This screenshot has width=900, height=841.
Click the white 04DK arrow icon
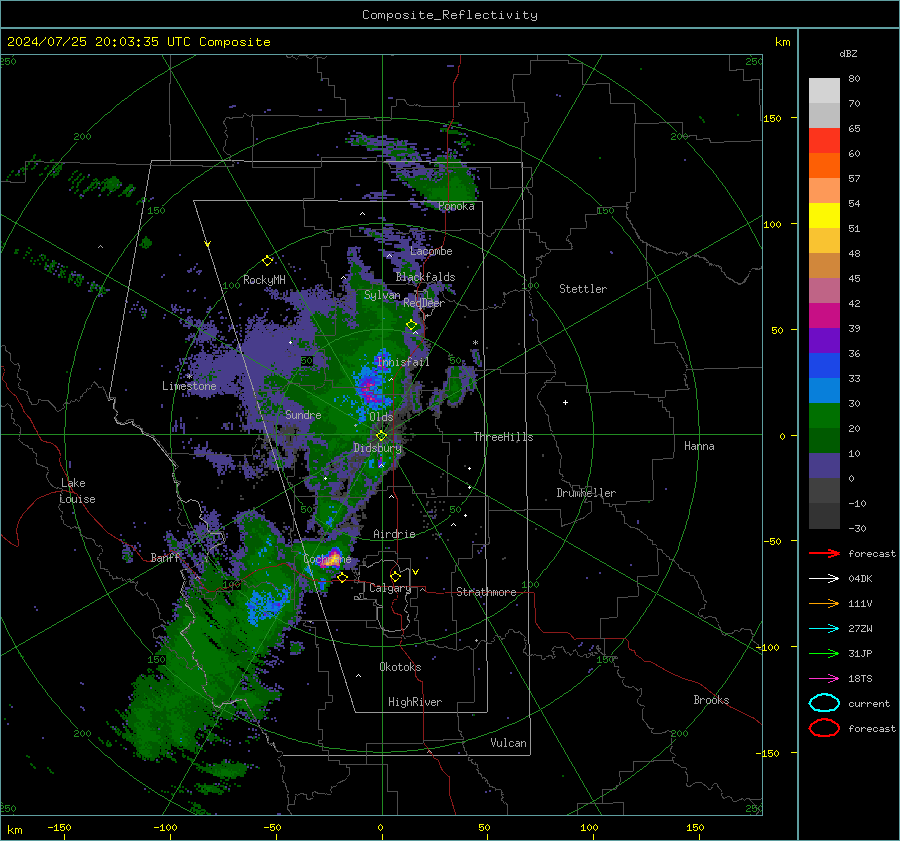click(x=824, y=578)
